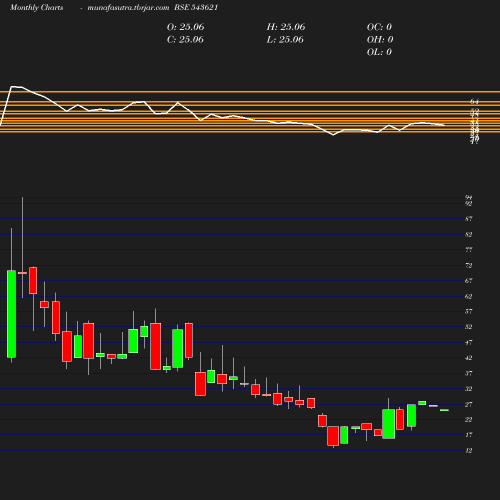Click the "OL: 0" readout
This screenshot has height=500, width=500.
(x=379, y=52)
